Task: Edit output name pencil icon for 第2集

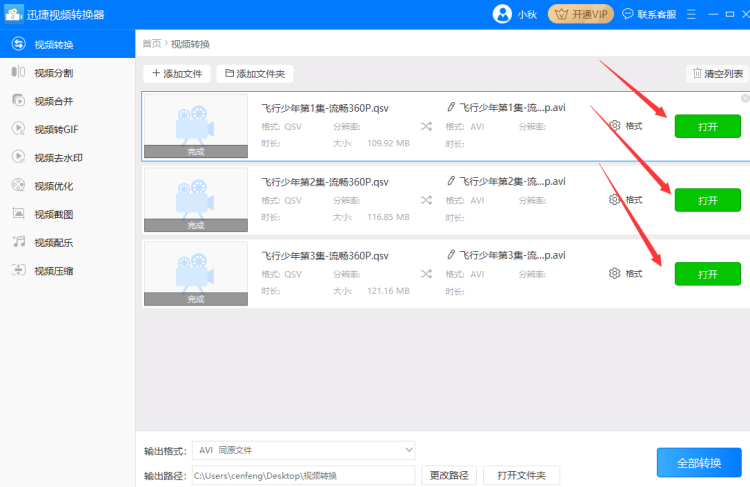Action: (451, 181)
